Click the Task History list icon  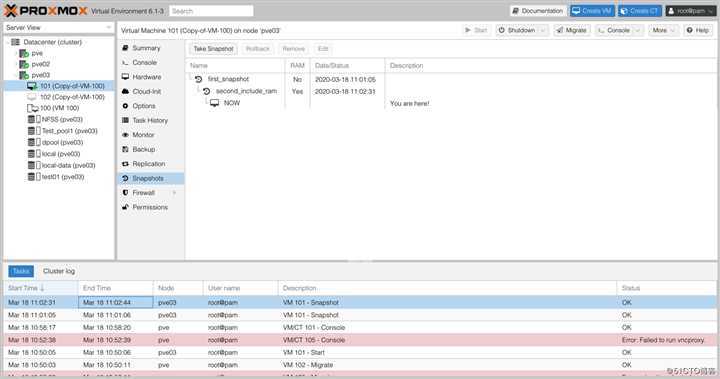tap(125, 120)
